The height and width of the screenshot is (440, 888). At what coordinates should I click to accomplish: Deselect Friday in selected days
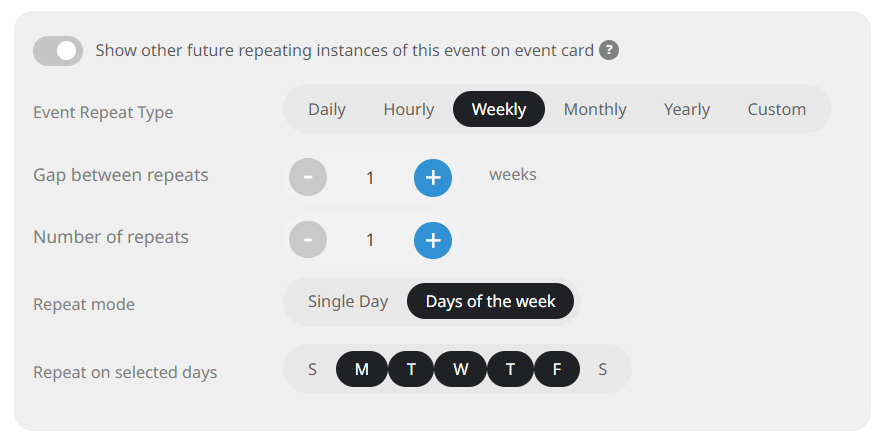tap(557, 369)
